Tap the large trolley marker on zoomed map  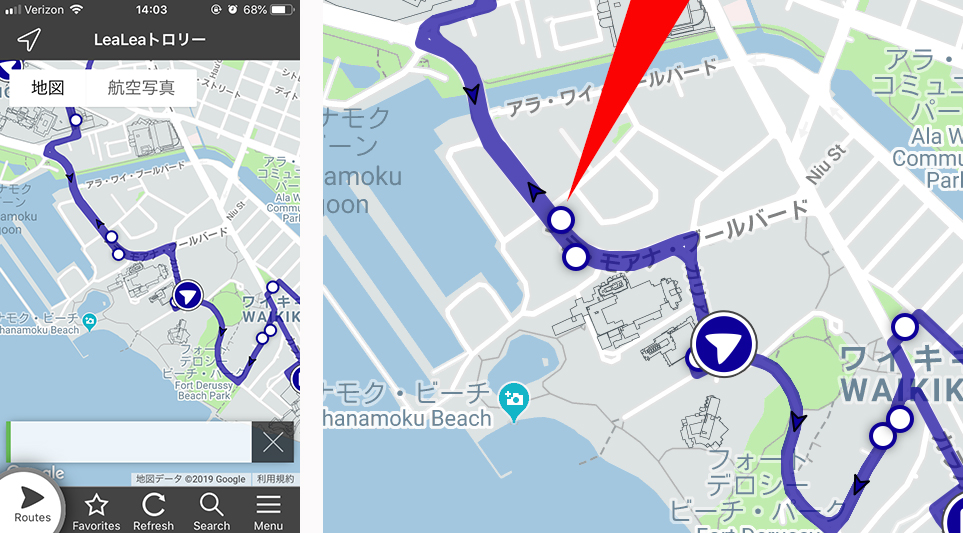[723, 344]
